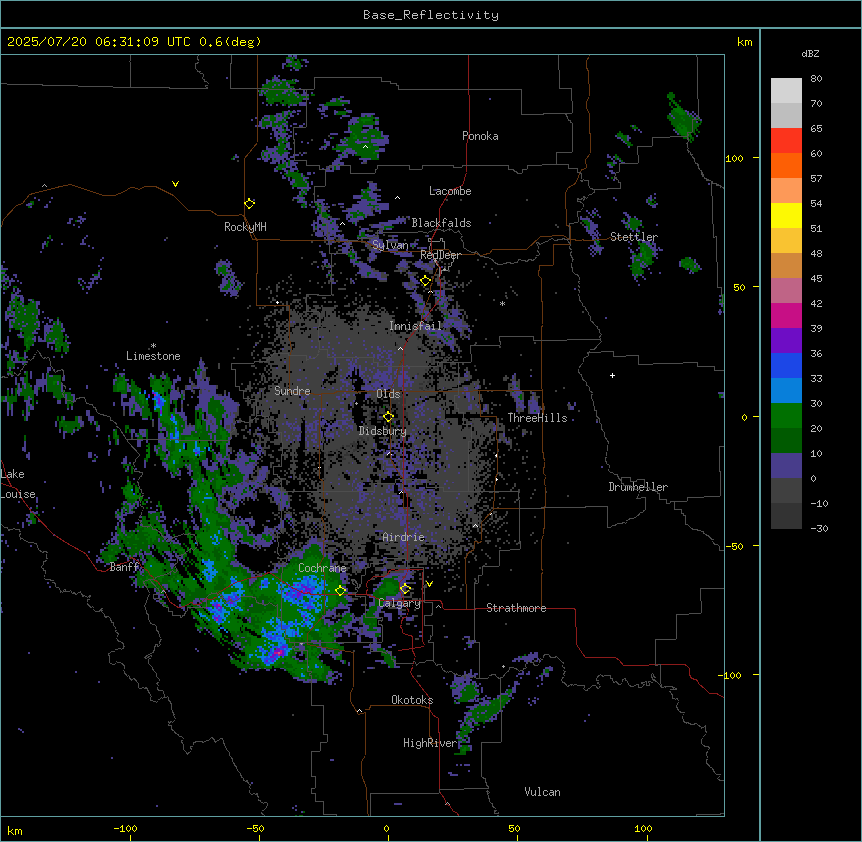
Task: Click the Blackfalds city label
Action: click(441, 223)
